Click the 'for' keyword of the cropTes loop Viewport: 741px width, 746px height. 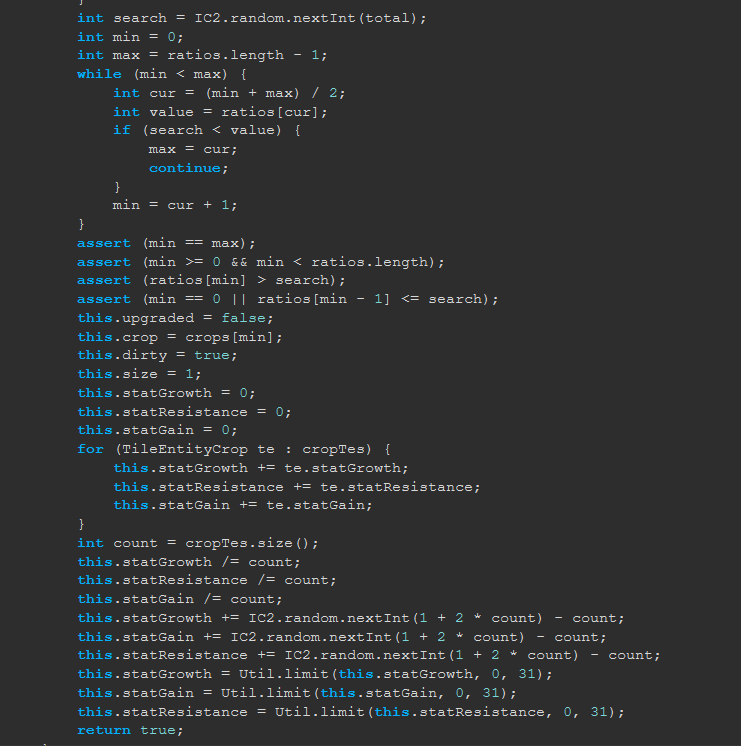click(90, 449)
